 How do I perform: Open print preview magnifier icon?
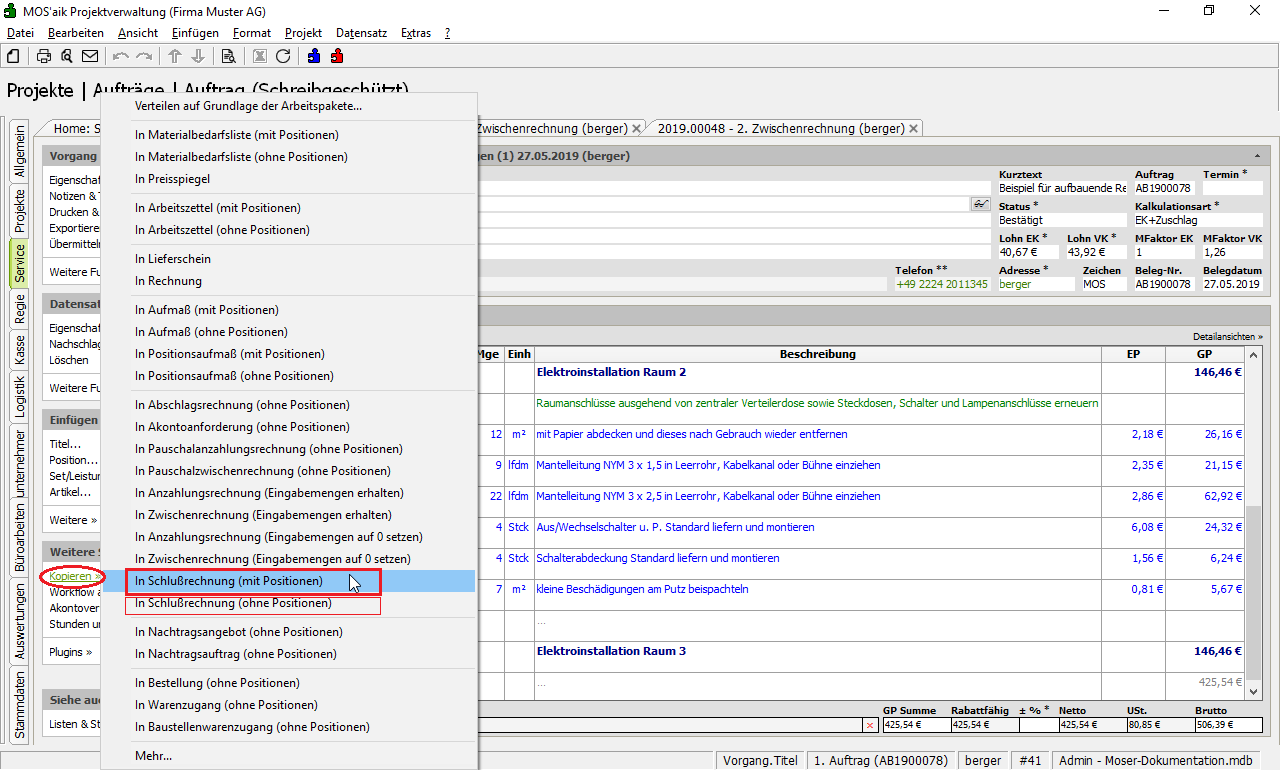66,56
